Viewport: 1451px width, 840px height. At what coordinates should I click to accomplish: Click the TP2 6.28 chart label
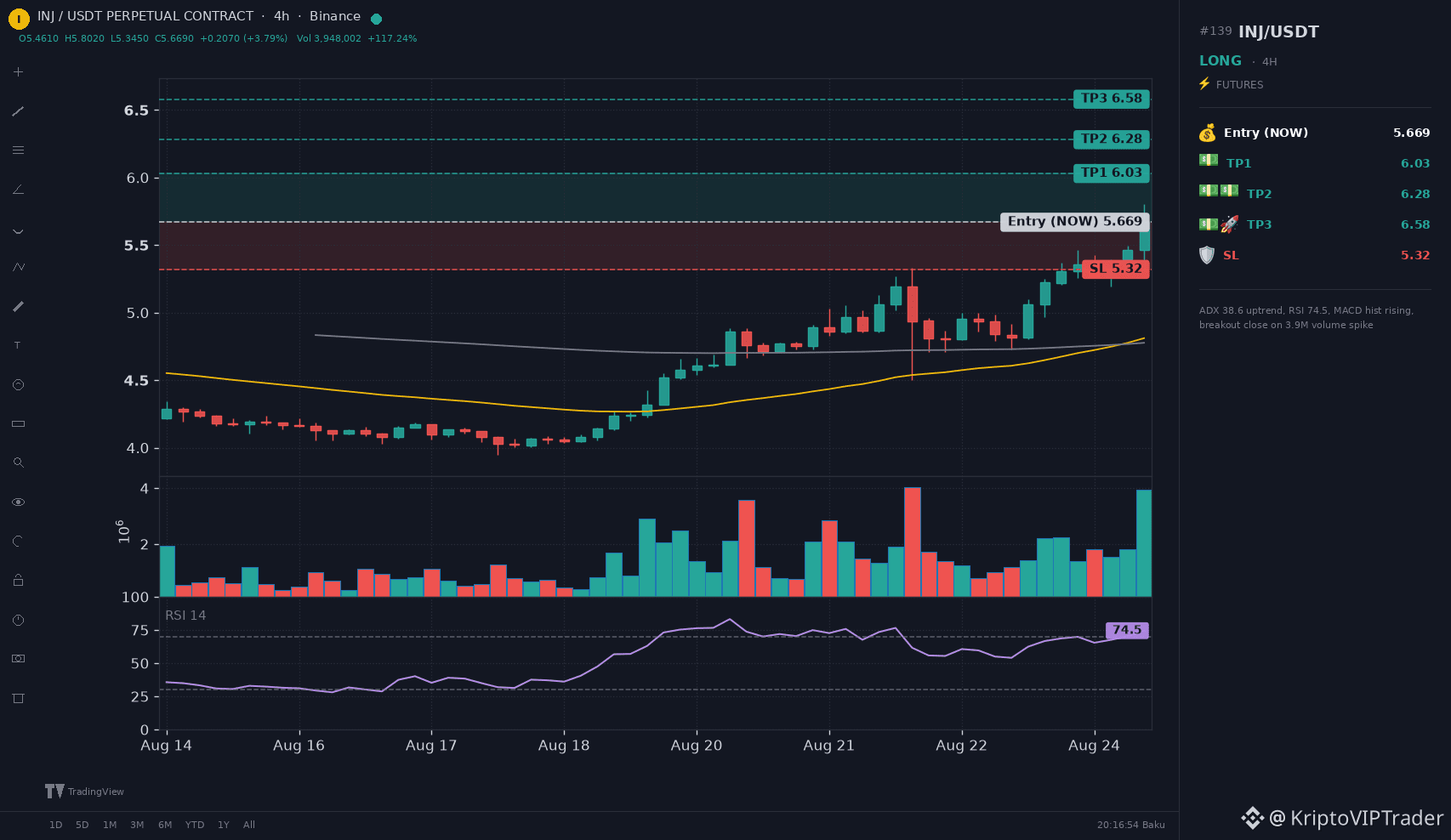click(1111, 139)
